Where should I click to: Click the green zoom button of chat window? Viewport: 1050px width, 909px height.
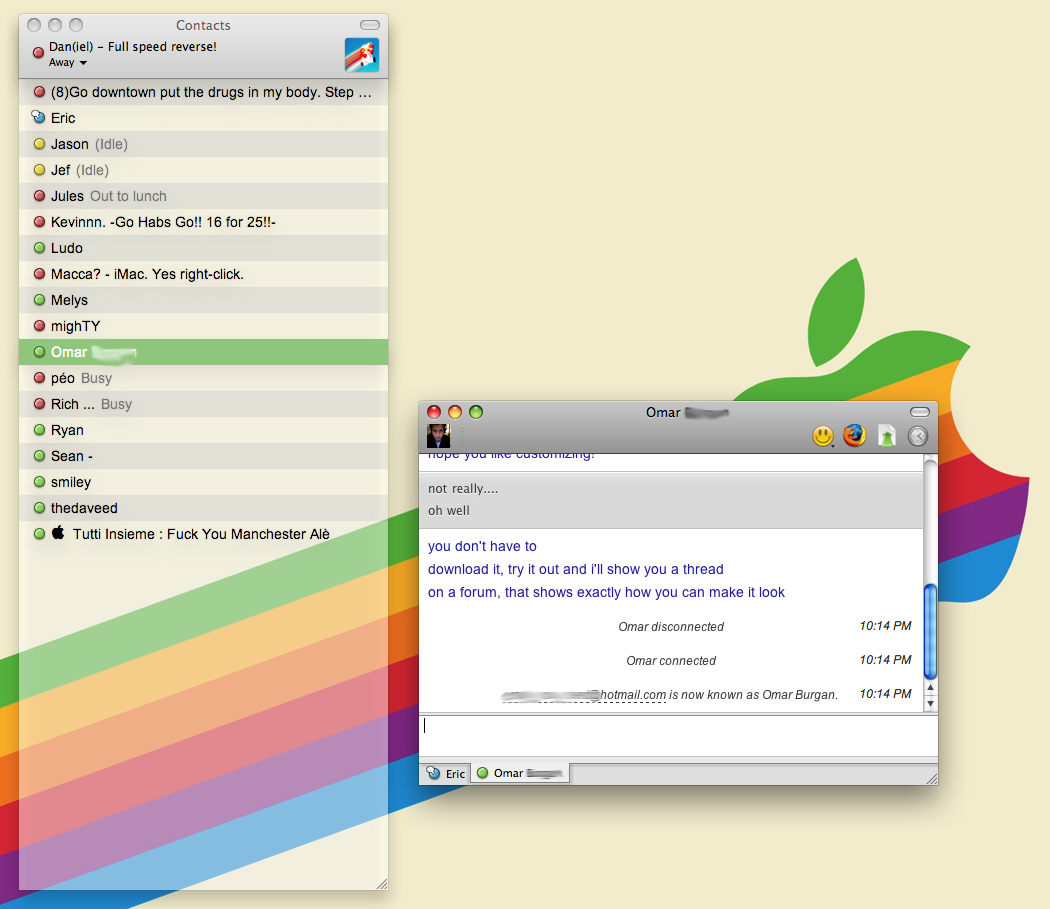coord(475,412)
